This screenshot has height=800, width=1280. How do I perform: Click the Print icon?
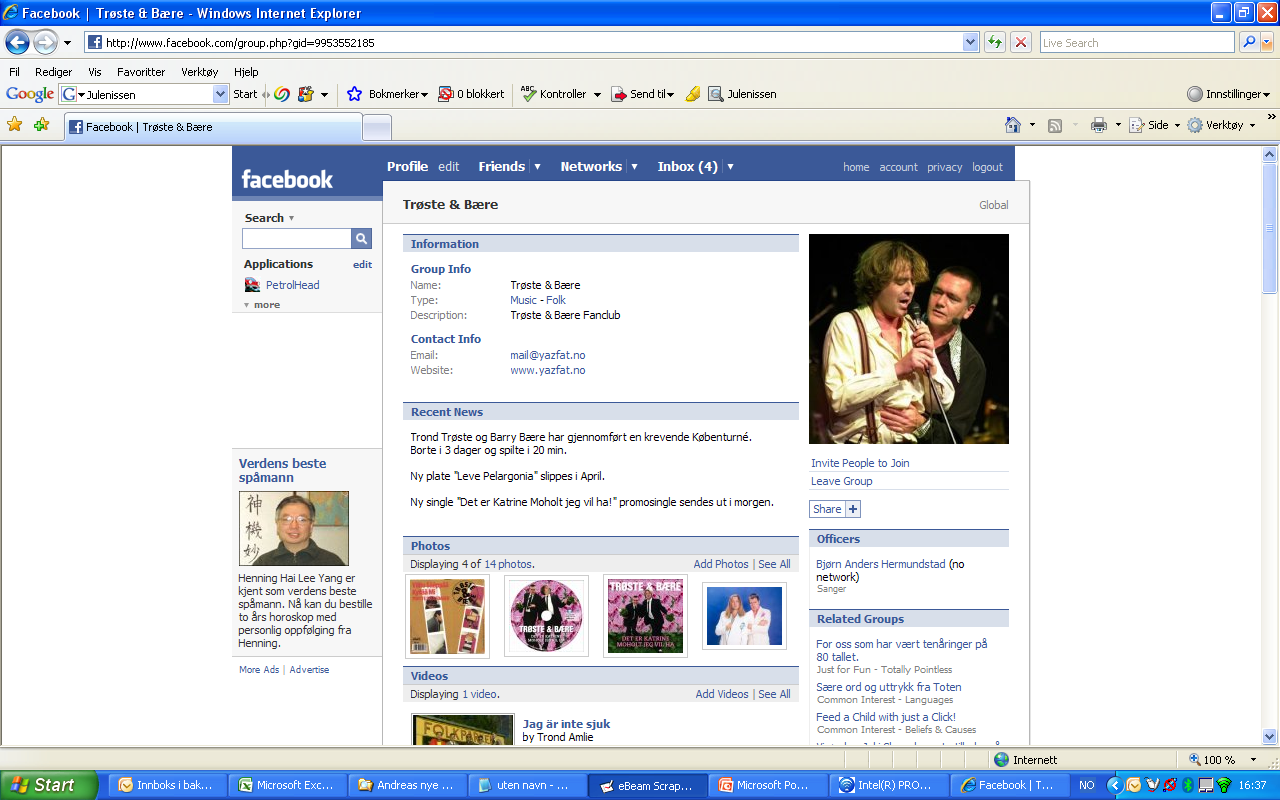click(1099, 125)
